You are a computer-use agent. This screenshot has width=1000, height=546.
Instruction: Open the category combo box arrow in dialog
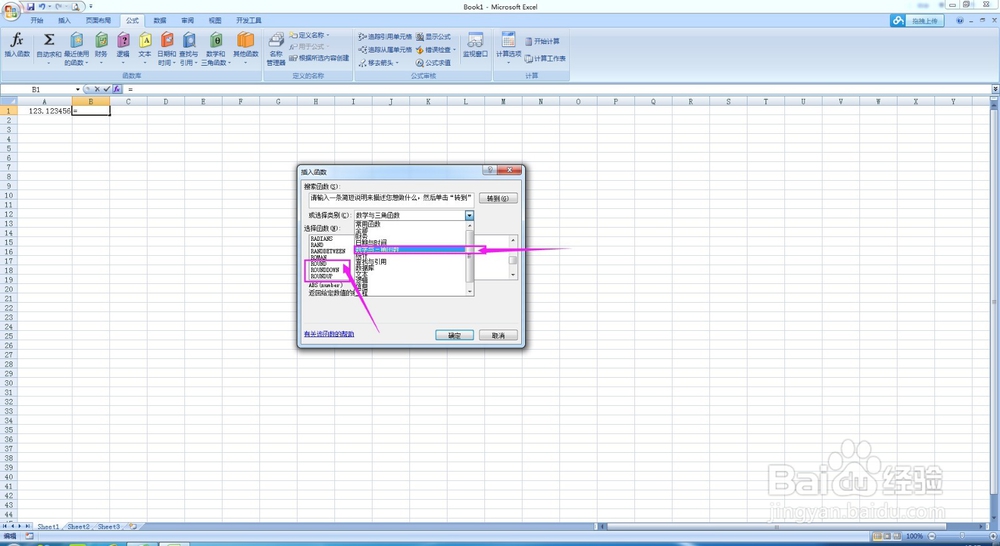469,216
